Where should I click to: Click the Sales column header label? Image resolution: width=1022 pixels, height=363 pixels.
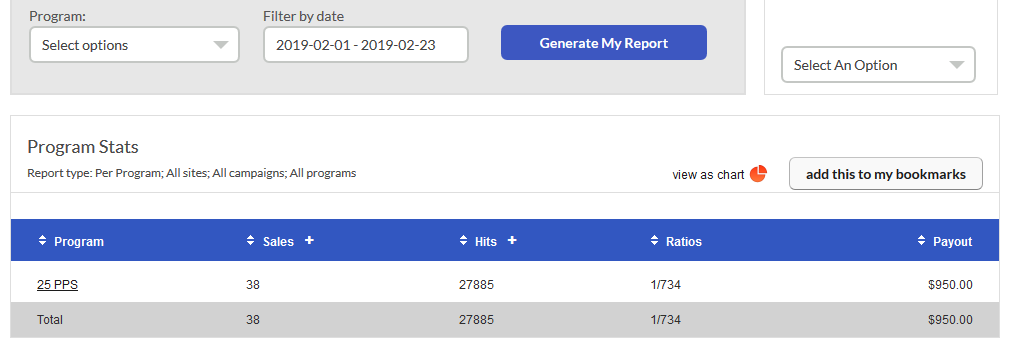[x=278, y=242]
